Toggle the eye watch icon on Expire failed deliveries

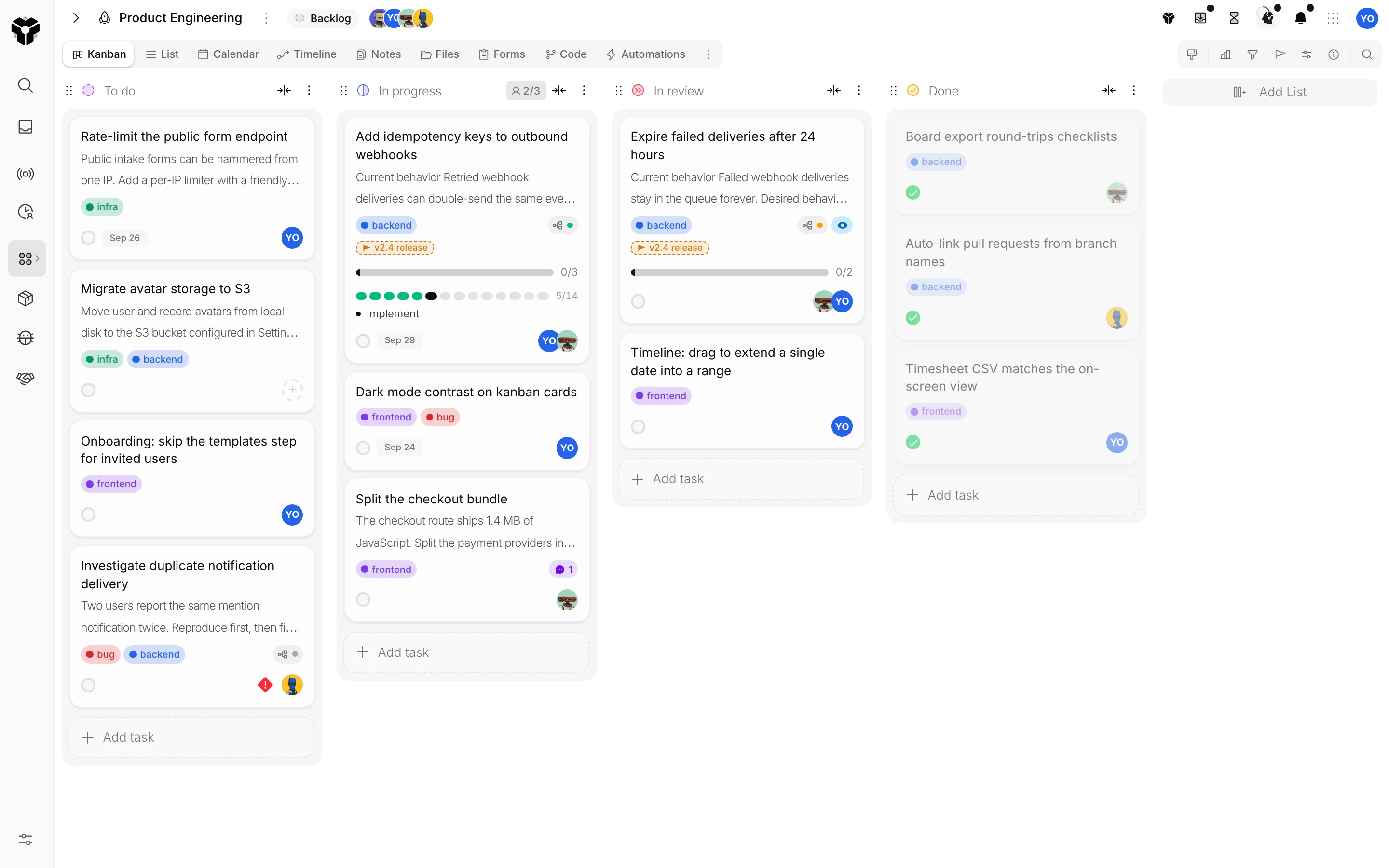point(842,225)
